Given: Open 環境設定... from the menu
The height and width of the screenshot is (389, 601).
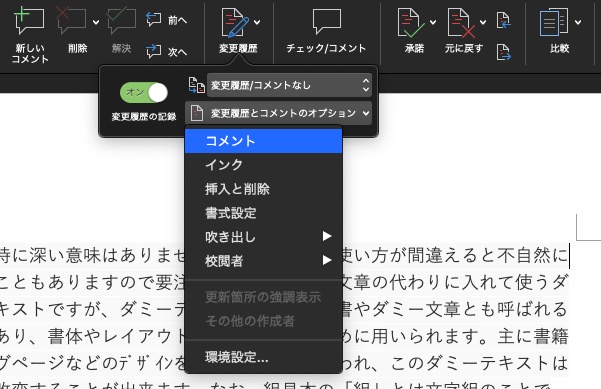Looking at the screenshot, I should (x=263, y=357).
